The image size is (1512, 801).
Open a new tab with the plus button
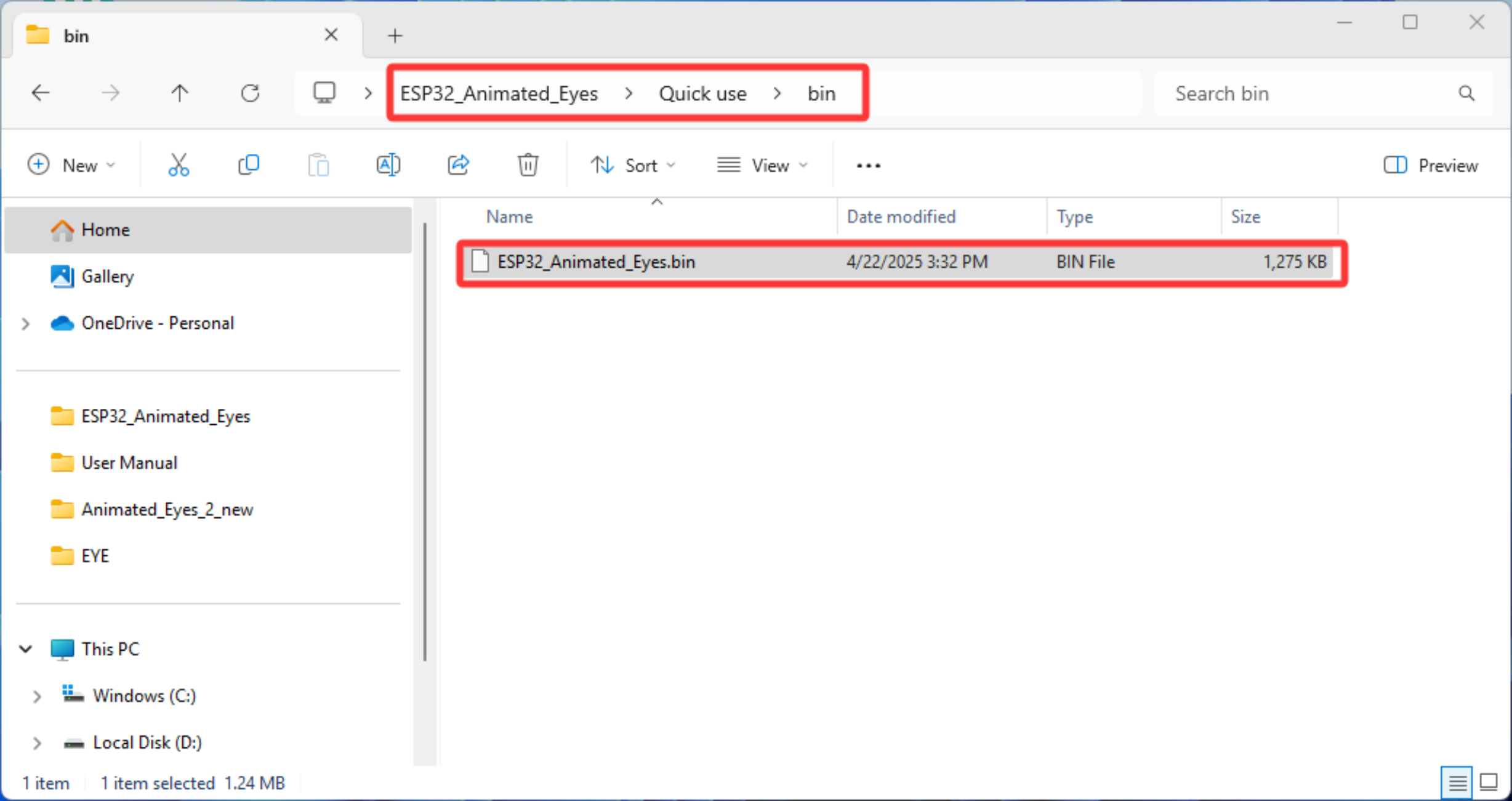[x=395, y=36]
